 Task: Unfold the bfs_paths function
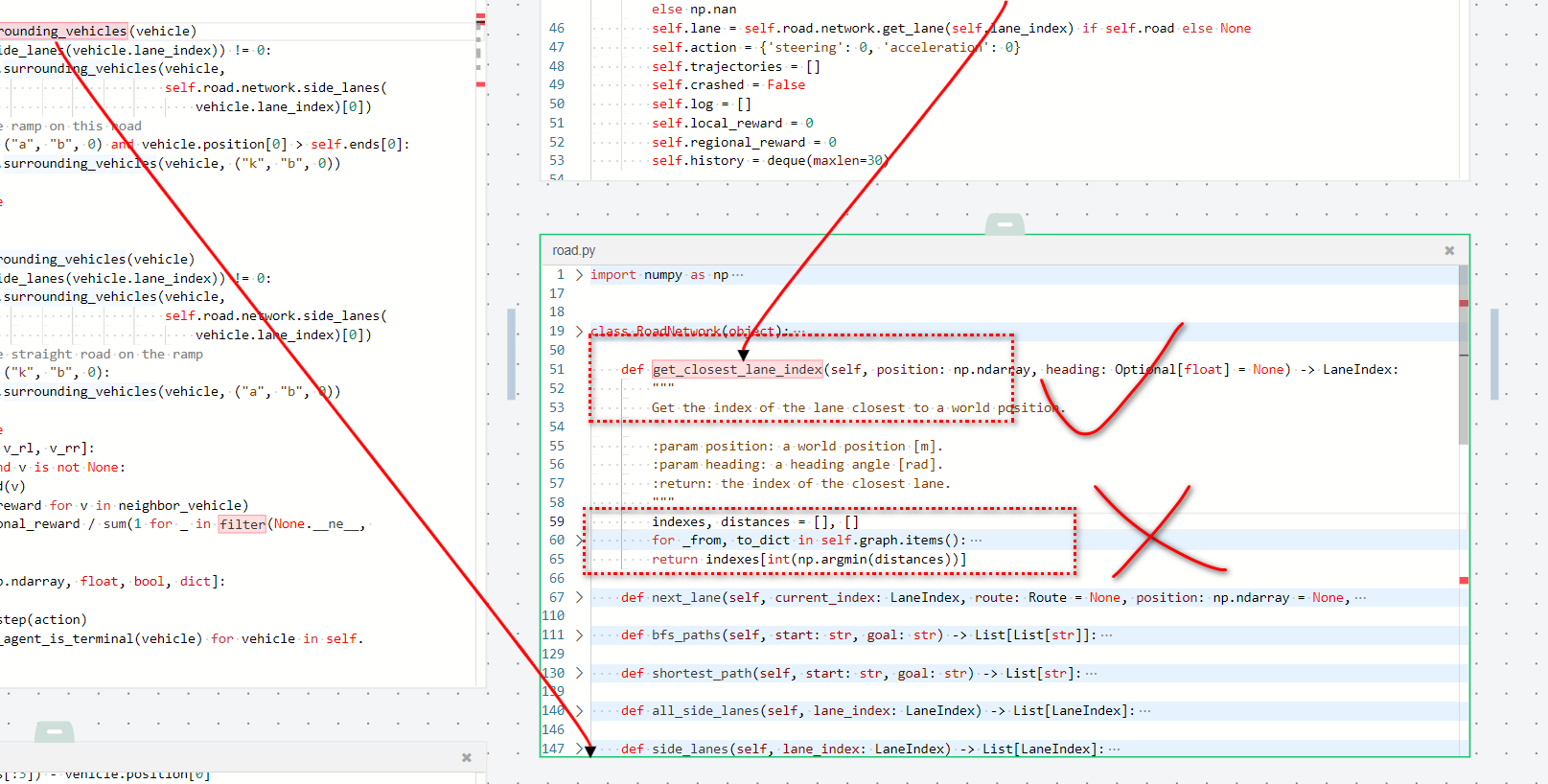[x=579, y=634]
